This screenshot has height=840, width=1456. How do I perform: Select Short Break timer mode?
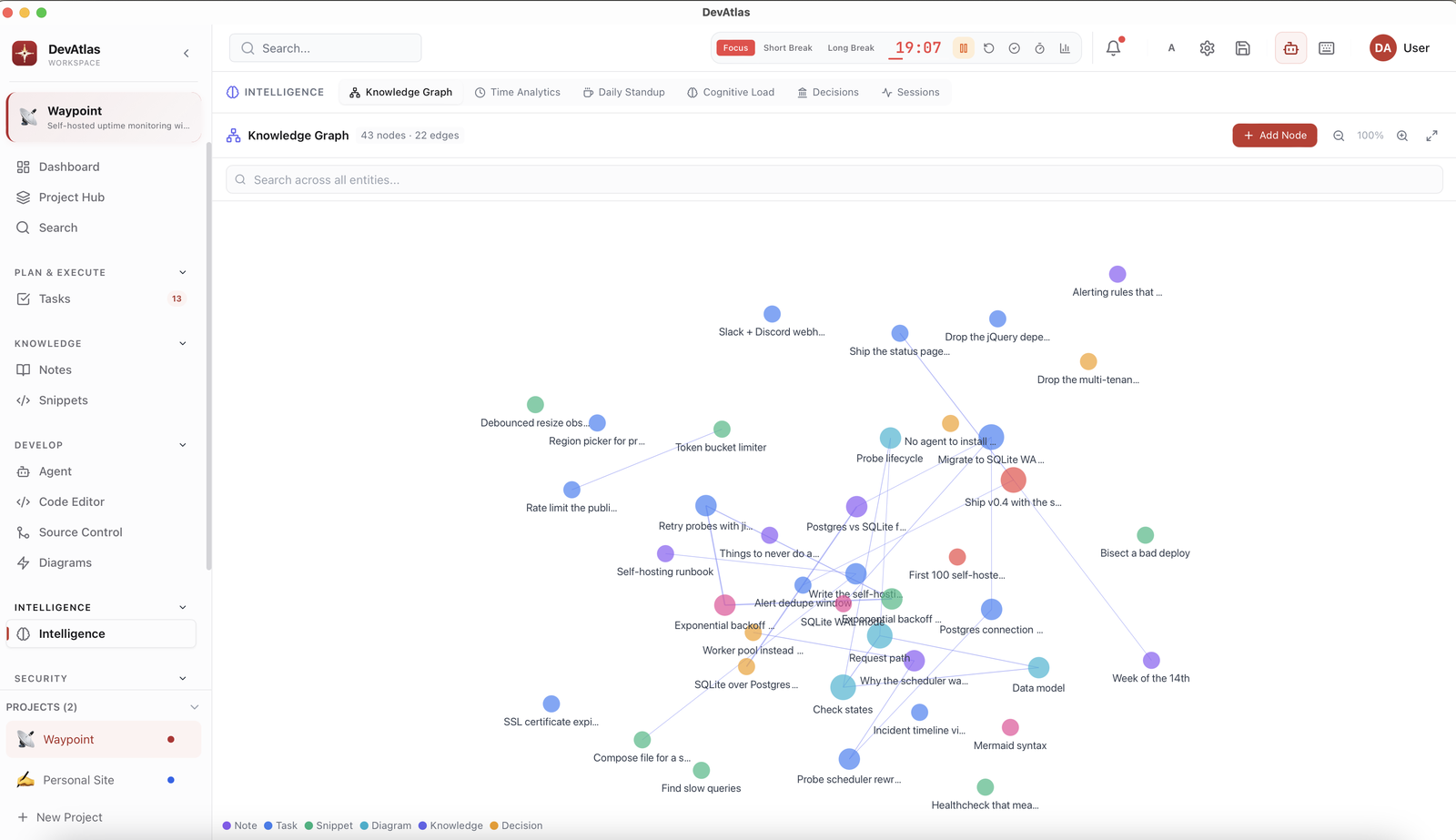[787, 48]
